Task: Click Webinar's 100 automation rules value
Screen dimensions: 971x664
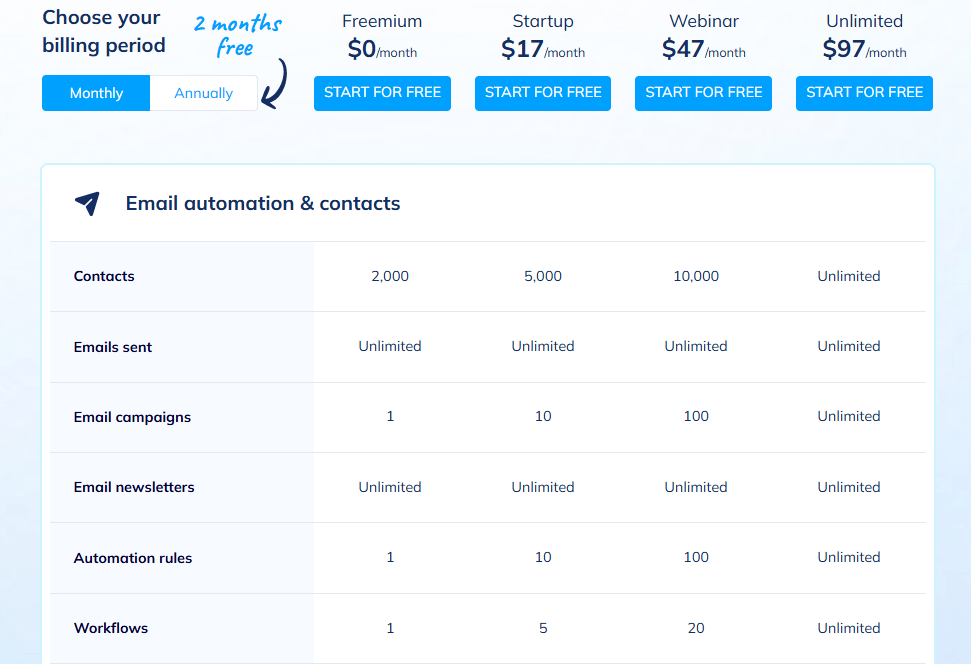Action: click(696, 557)
